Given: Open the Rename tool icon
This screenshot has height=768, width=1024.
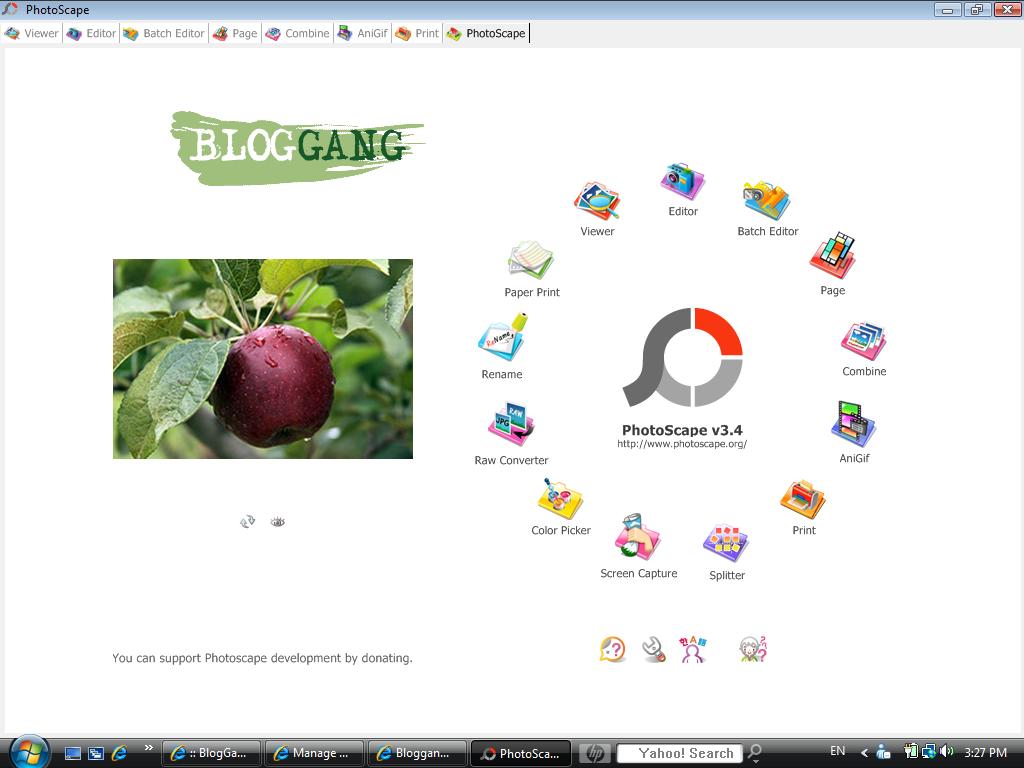Looking at the screenshot, I should click(502, 338).
